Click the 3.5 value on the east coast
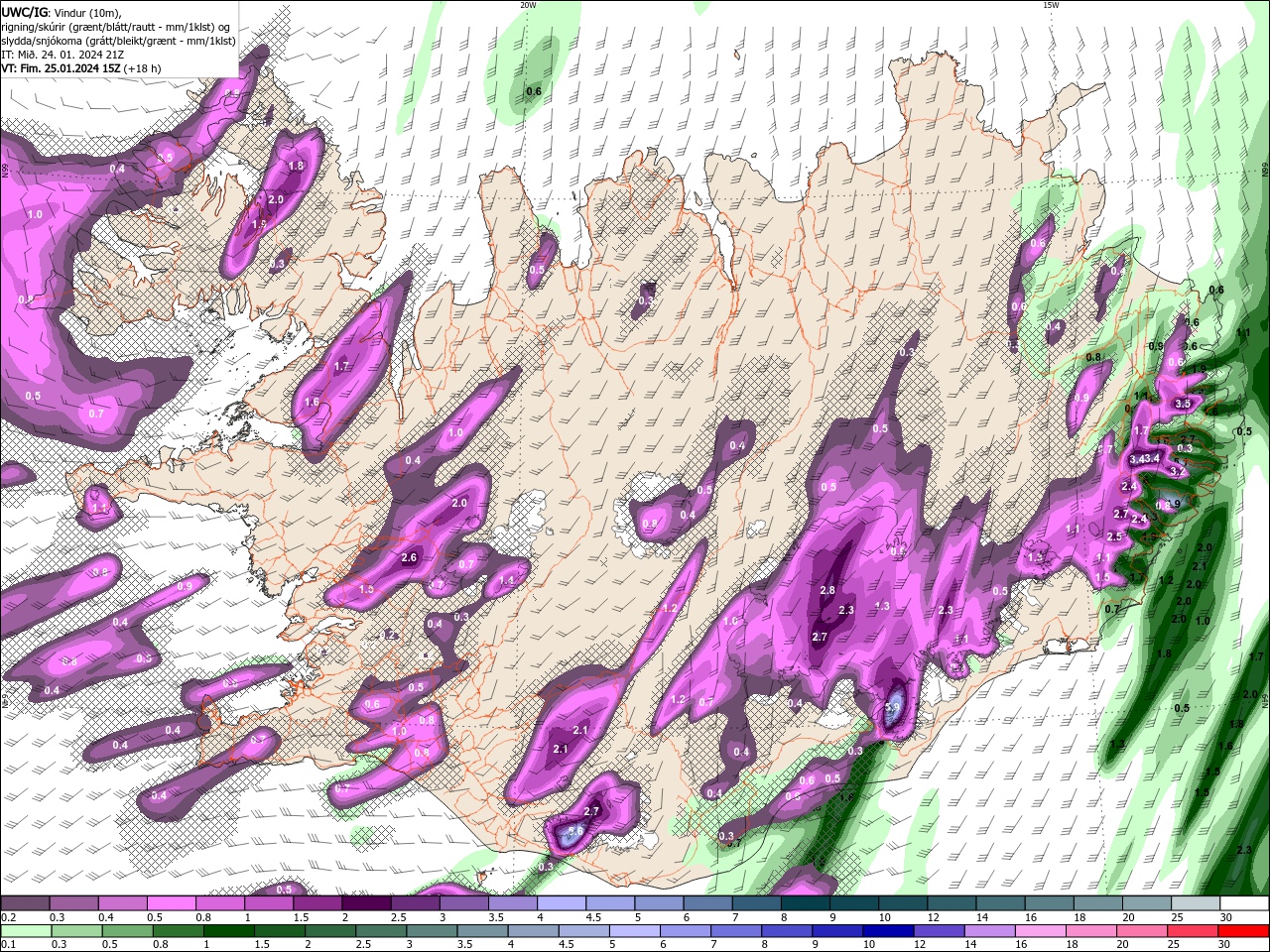The image size is (1270, 952). pyautogui.click(x=1183, y=404)
